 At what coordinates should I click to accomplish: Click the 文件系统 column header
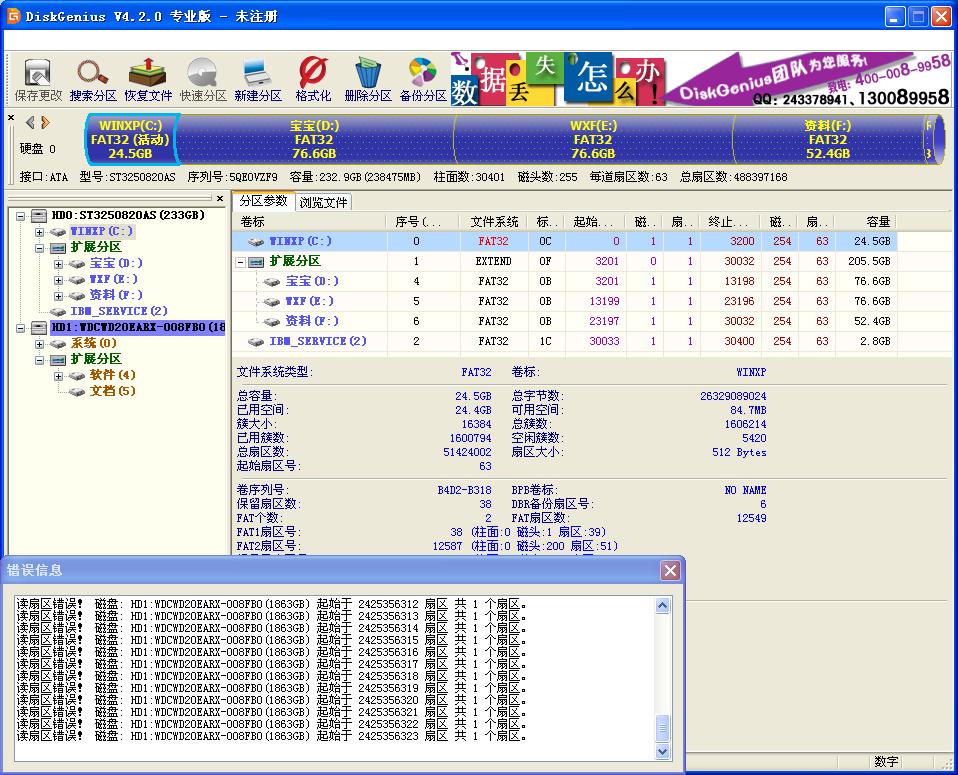click(494, 221)
